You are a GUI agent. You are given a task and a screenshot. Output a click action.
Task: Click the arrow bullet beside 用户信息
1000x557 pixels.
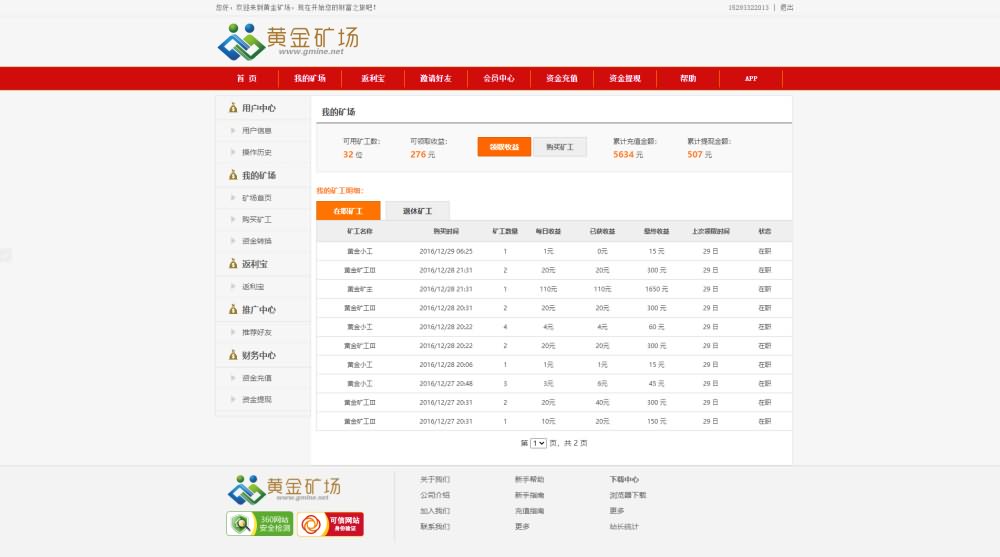point(233,130)
